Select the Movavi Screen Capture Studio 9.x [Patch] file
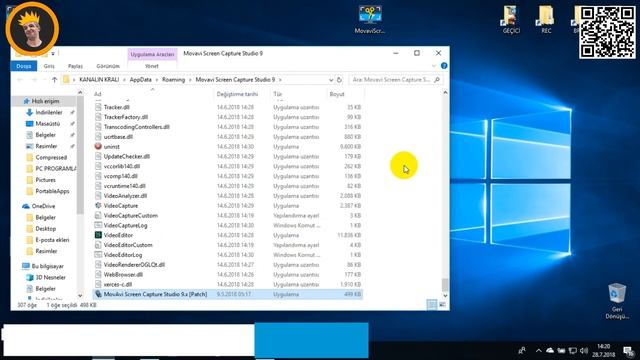The width and height of the screenshot is (640, 360). [228, 294]
